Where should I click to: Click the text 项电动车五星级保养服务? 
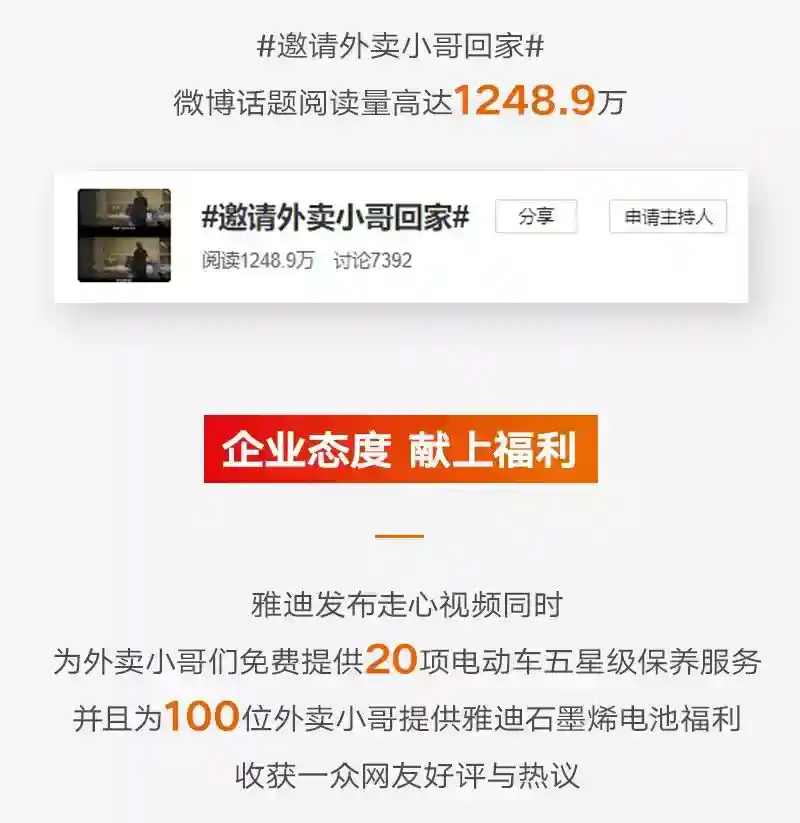coord(590,661)
